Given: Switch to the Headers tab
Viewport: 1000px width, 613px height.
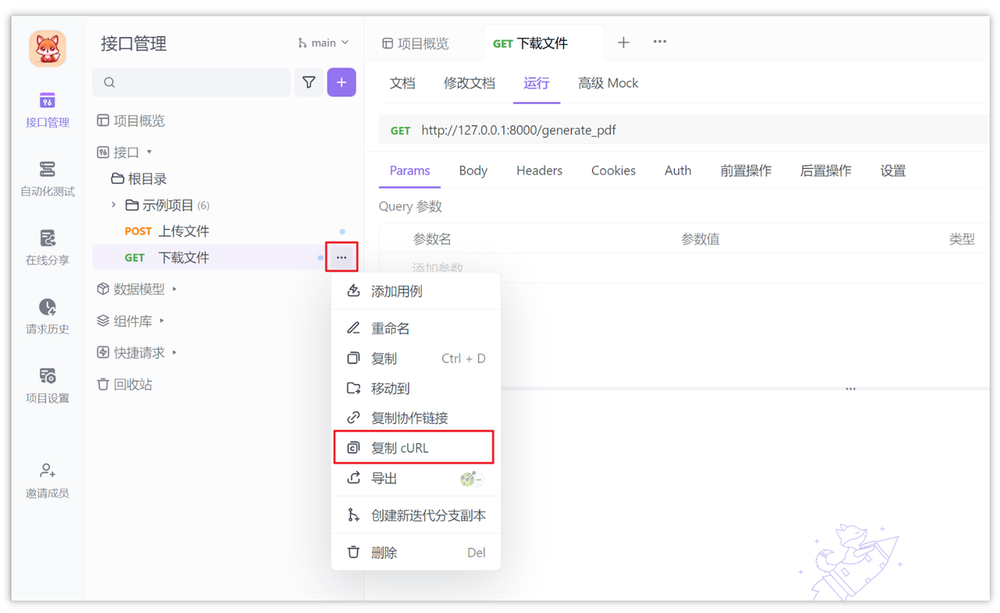Looking at the screenshot, I should 539,170.
